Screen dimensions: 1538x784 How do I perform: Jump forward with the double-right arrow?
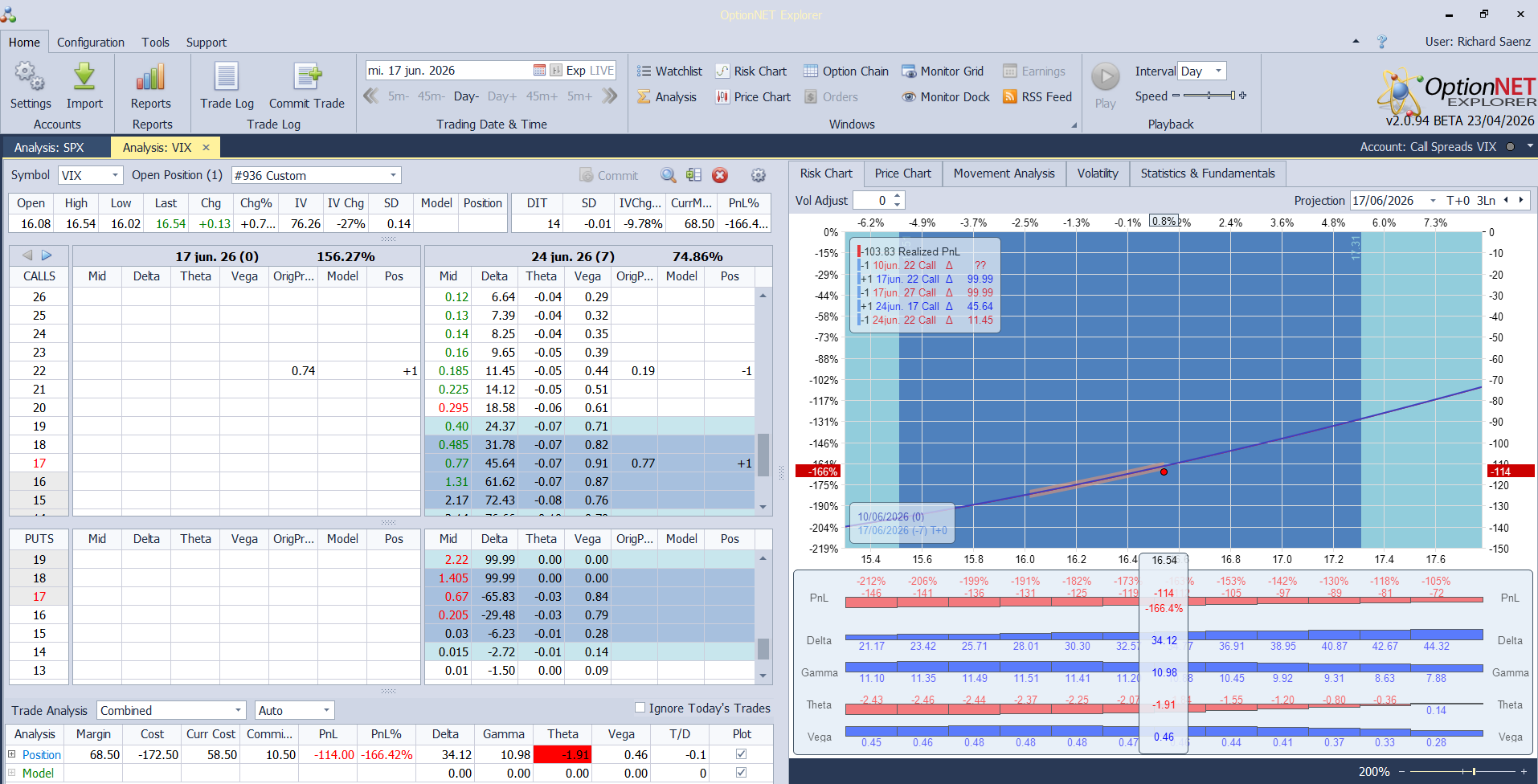pyautogui.click(x=610, y=96)
